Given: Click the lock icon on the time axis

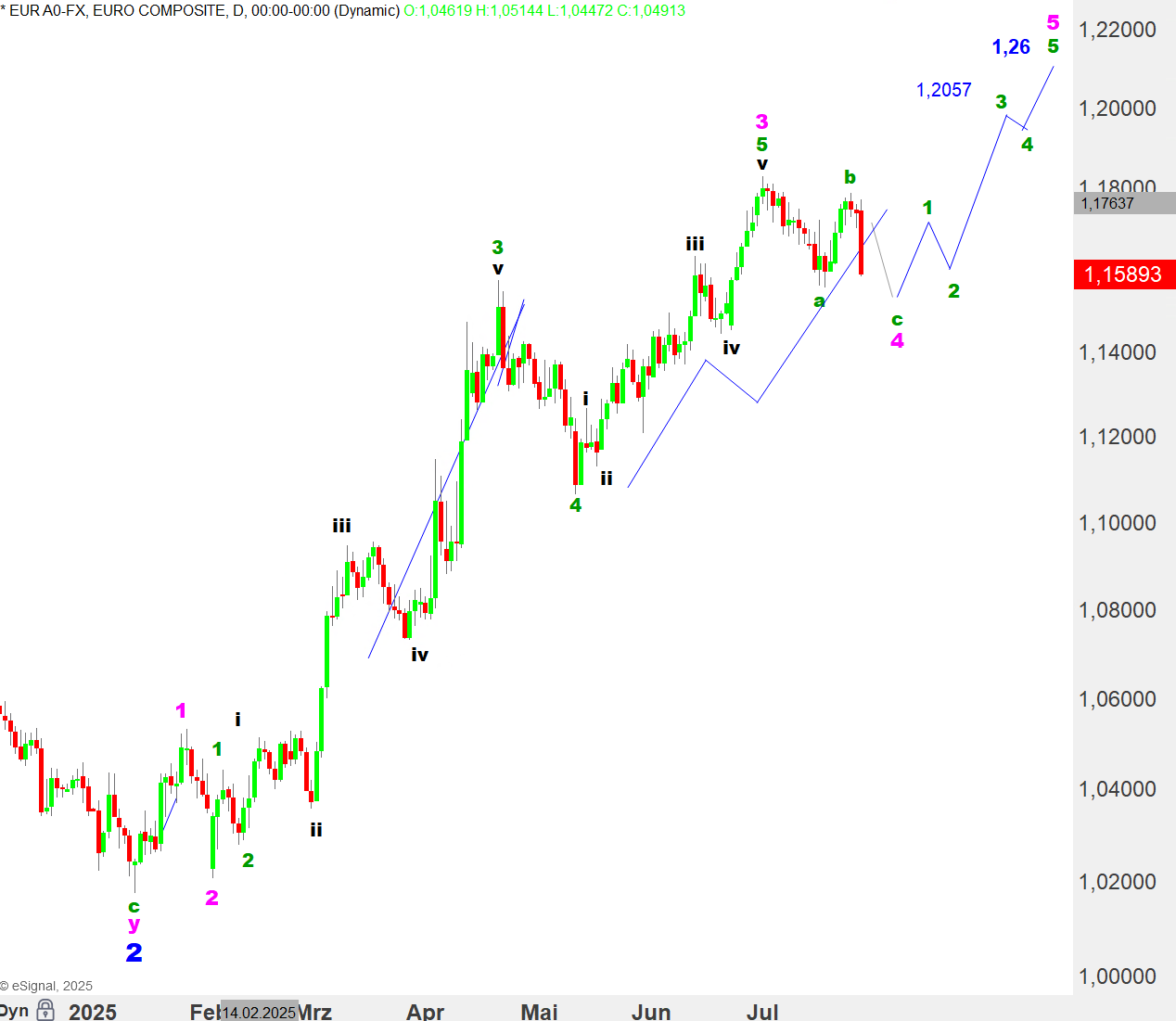Looking at the screenshot, I should click(x=45, y=1010).
